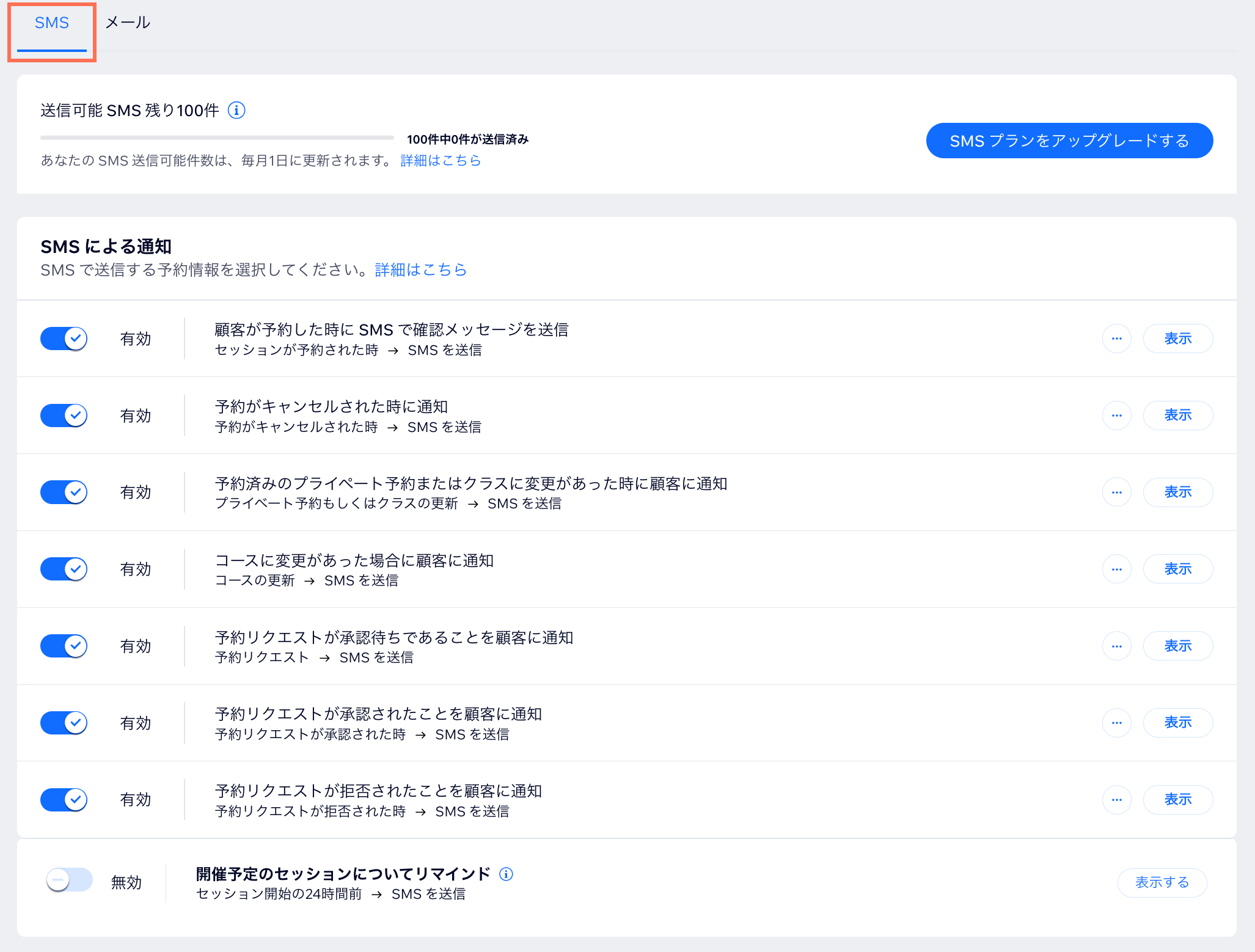
Task: Open 詳細はこちら link about monthly SMS renewal
Action: 440,160
